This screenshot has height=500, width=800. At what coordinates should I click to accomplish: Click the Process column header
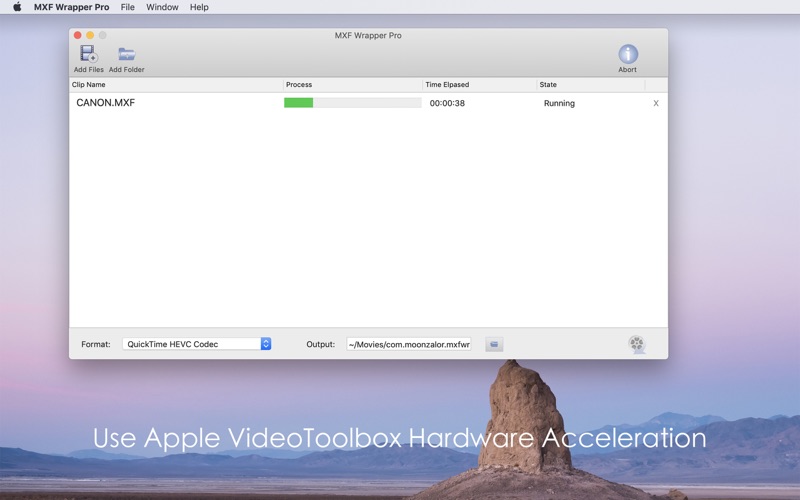(x=353, y=85)
